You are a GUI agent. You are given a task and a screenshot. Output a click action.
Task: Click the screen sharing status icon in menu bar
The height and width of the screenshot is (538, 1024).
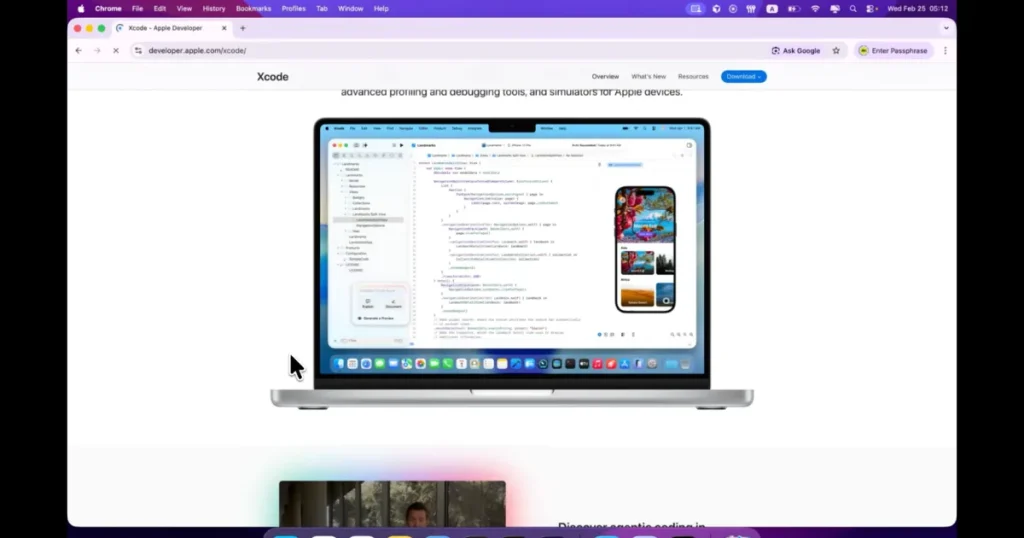click(696, 8)
